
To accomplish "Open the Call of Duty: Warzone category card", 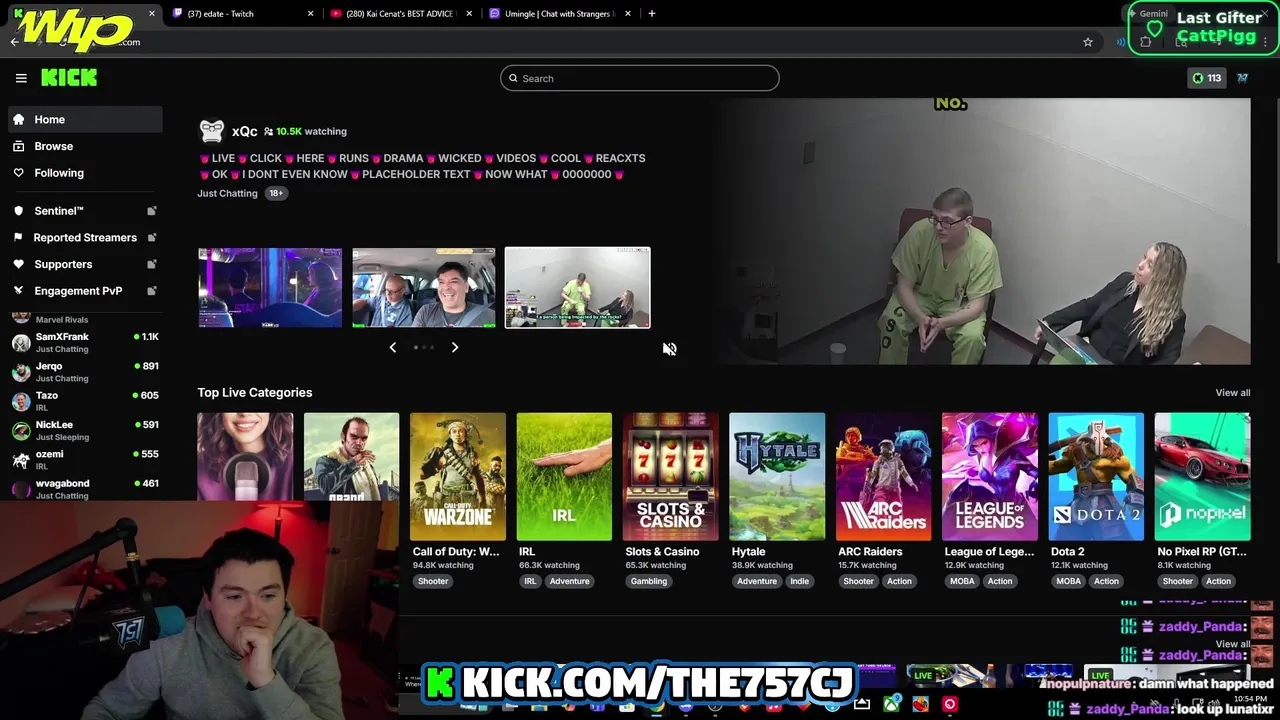I will [x=458, y=477].
